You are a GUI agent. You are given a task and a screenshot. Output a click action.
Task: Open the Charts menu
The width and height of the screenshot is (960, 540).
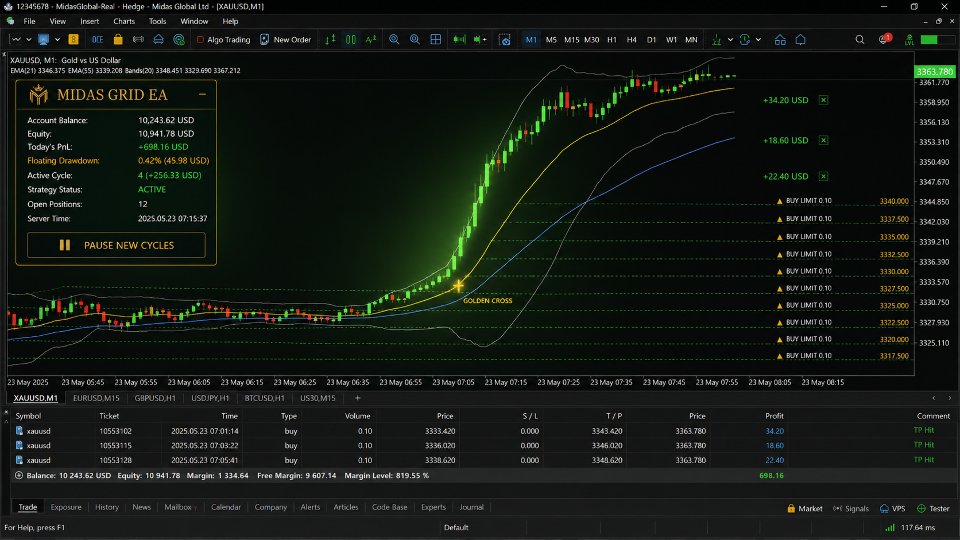(124, 21)
